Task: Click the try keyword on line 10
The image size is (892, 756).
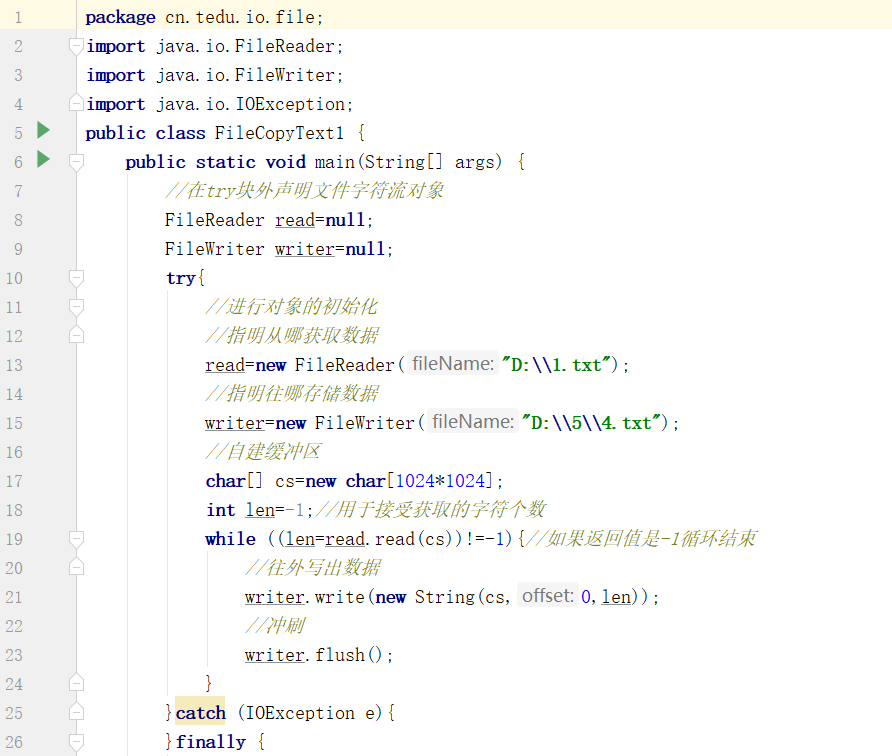Action: tap(181, 278)
